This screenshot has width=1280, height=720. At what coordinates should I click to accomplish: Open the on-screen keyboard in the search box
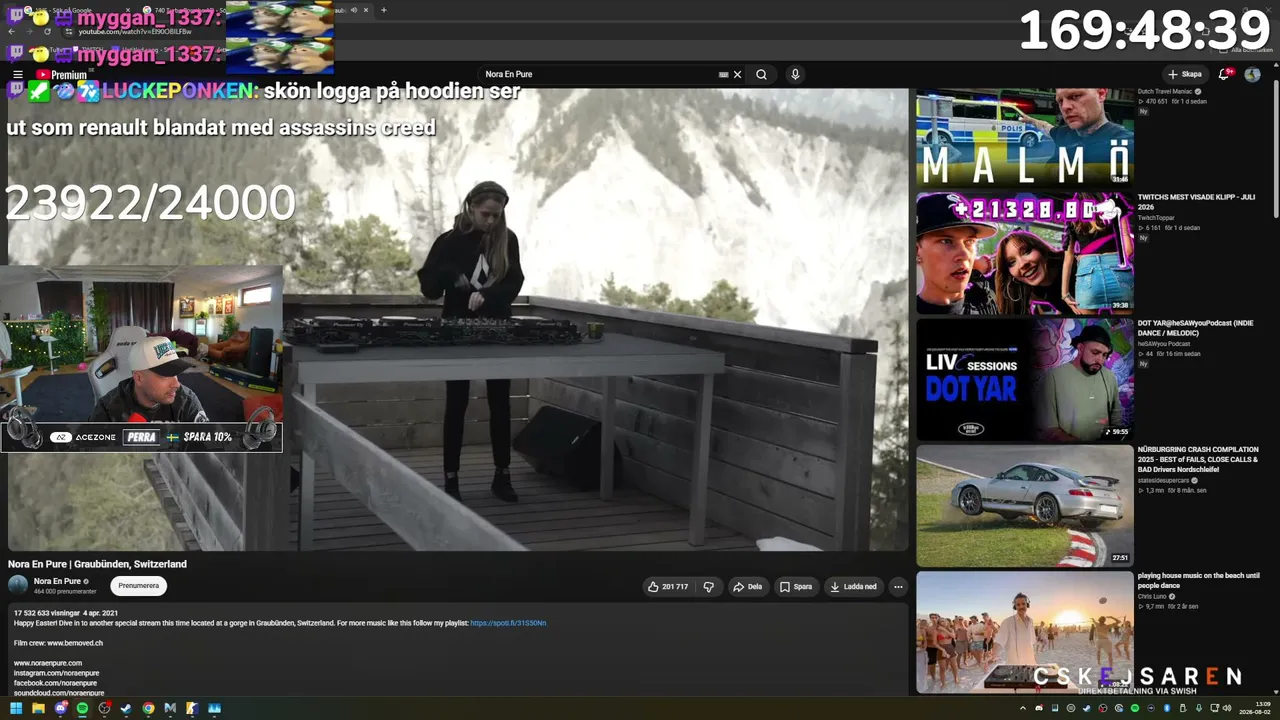click(723, 74)
